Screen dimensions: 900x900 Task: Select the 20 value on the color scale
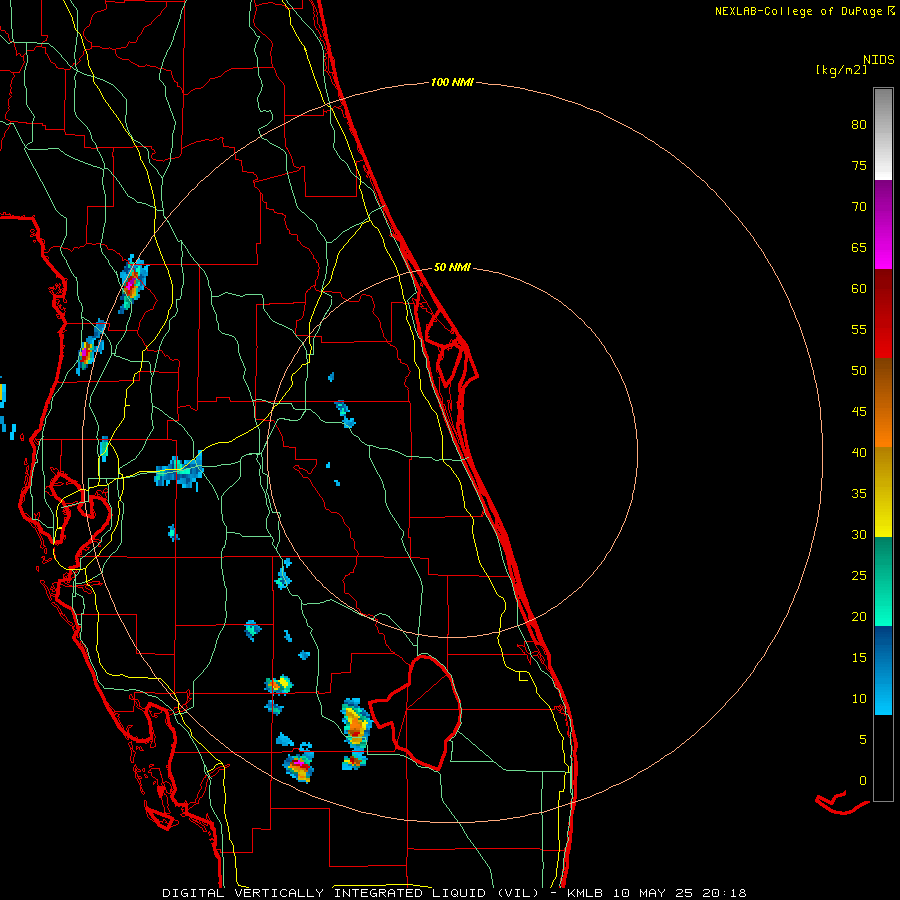[859, 616]
